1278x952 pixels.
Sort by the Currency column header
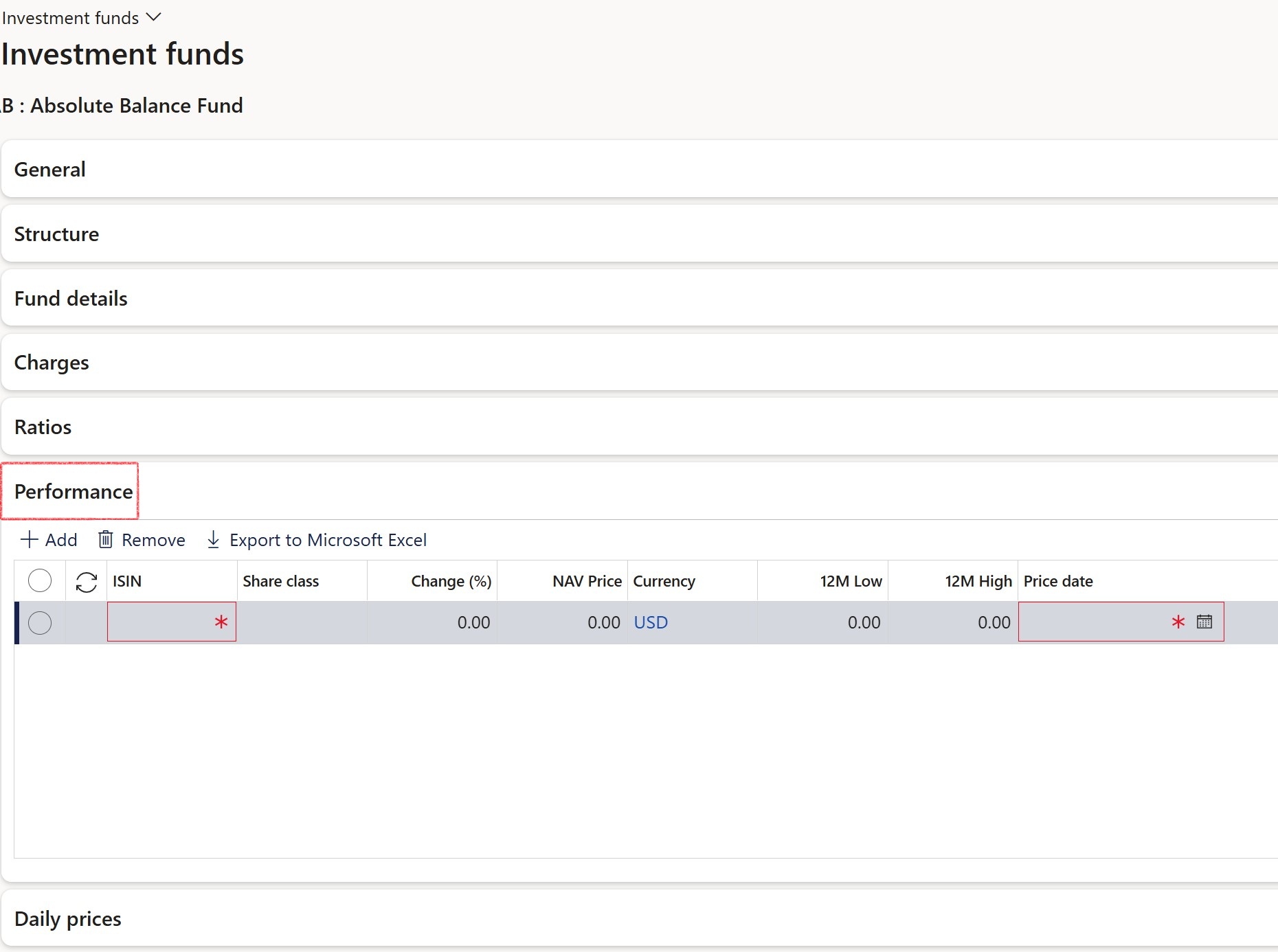point(693,581)
